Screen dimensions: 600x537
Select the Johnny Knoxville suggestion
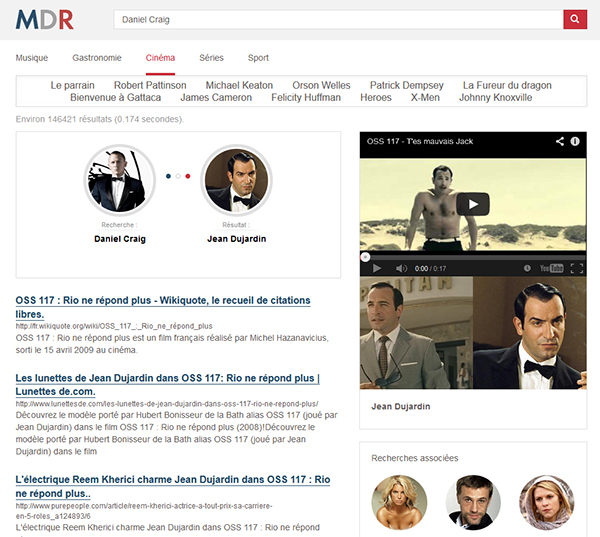tap(496, 97)
